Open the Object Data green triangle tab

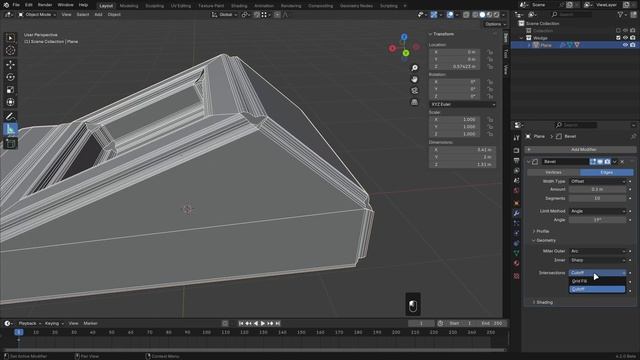click(x=516, y=253)
